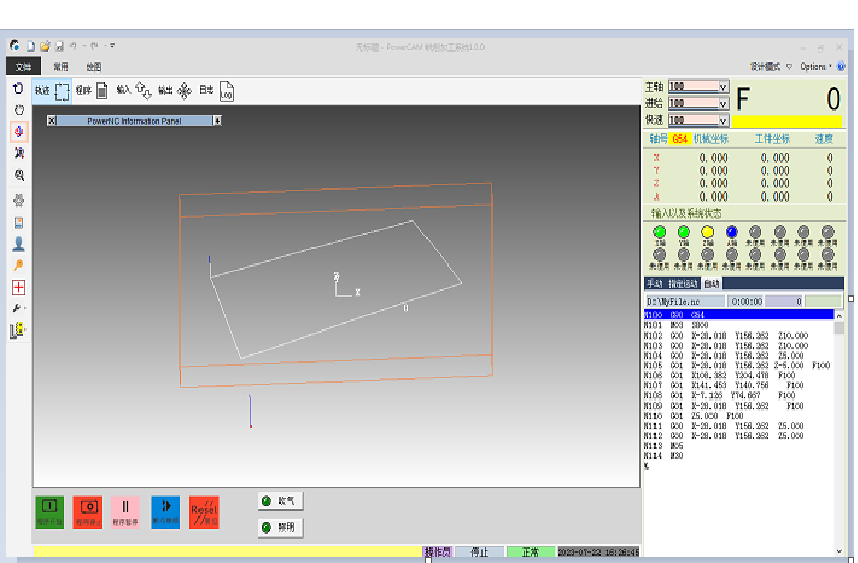Click the PowerCAM application logo icon
Image resolution: width=858 pixels, height=563 pixels.
15,46
